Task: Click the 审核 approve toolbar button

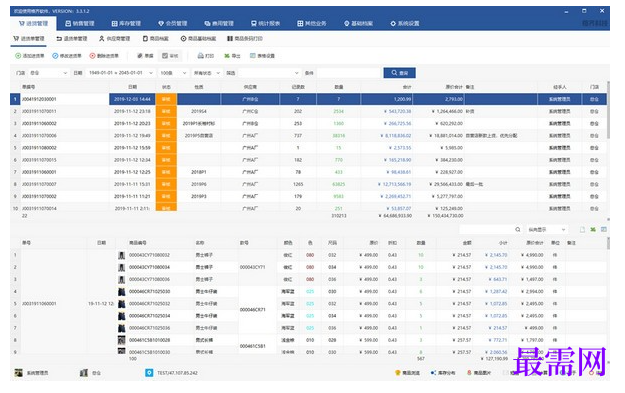Action: [x=170, y=56]
